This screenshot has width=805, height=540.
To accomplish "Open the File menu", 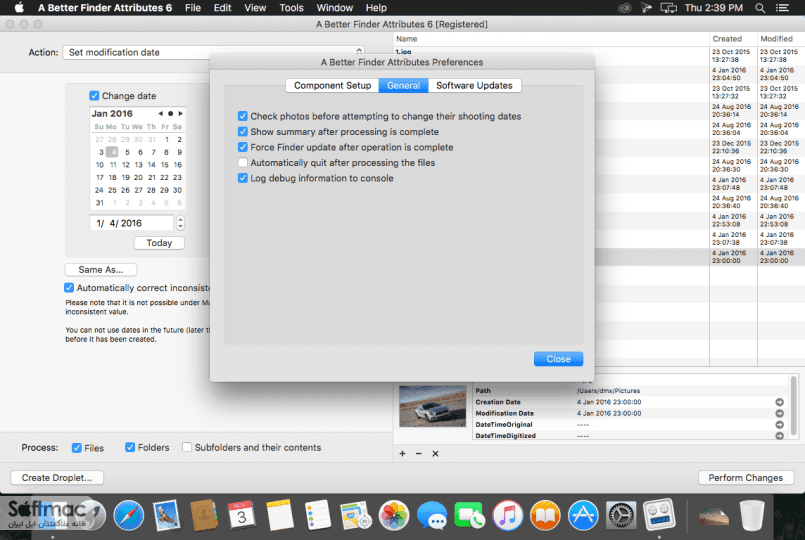I will pyautogui.click(x=193, y=8).
